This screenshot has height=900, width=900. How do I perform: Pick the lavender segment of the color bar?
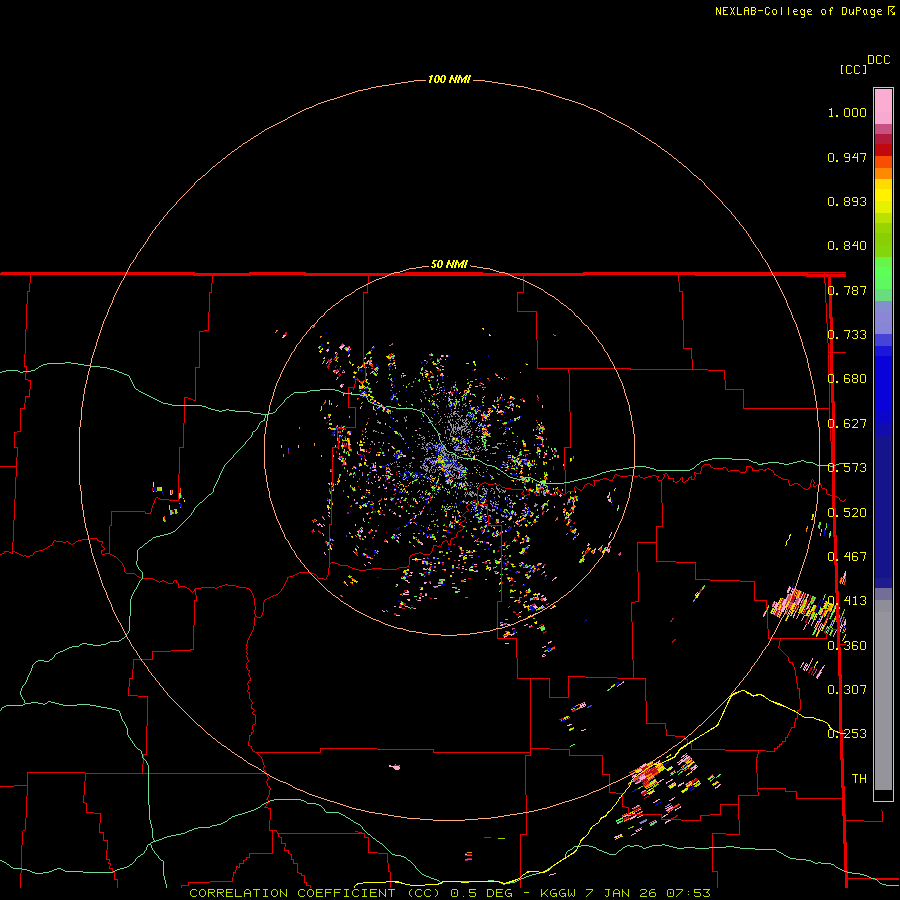[x=883, y=318]
